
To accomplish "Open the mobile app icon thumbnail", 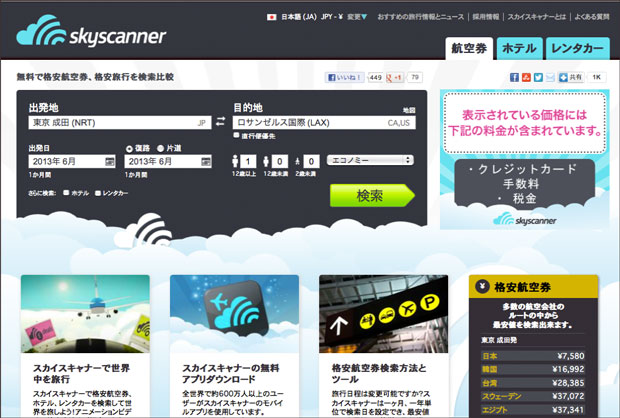I will pyautogui.click(x=234, y=314).
